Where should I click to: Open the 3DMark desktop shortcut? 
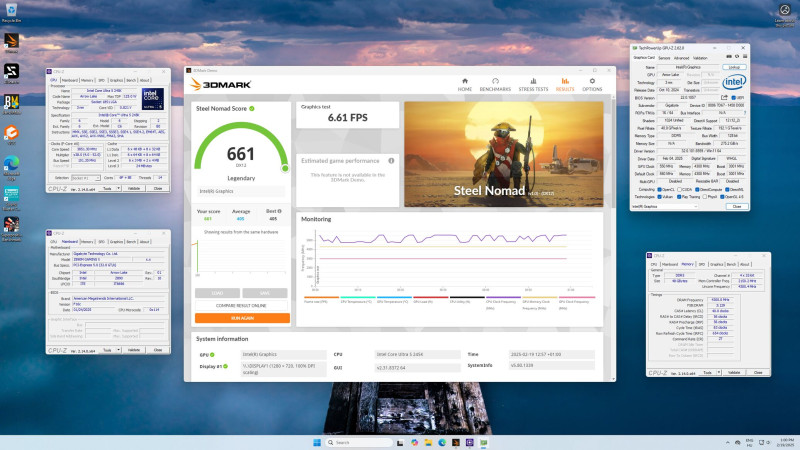(x=11, y=43)
